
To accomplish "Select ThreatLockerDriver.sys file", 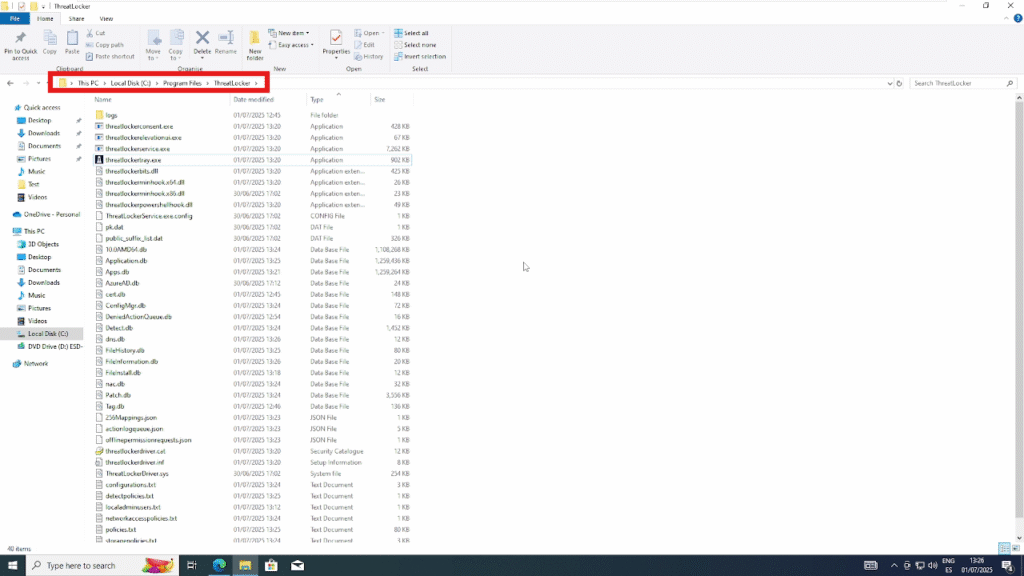I will [x=252, y=473].
